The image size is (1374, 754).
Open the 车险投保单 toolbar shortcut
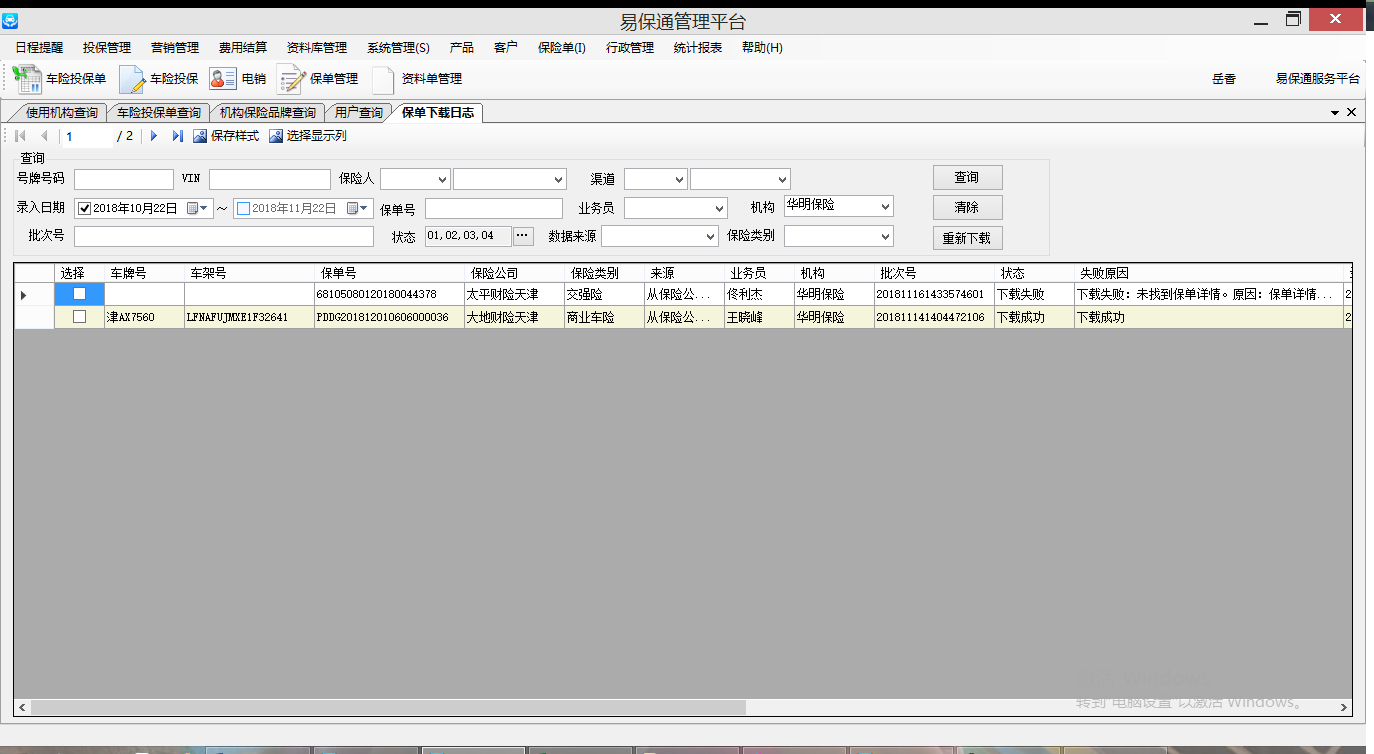[60, 78]
